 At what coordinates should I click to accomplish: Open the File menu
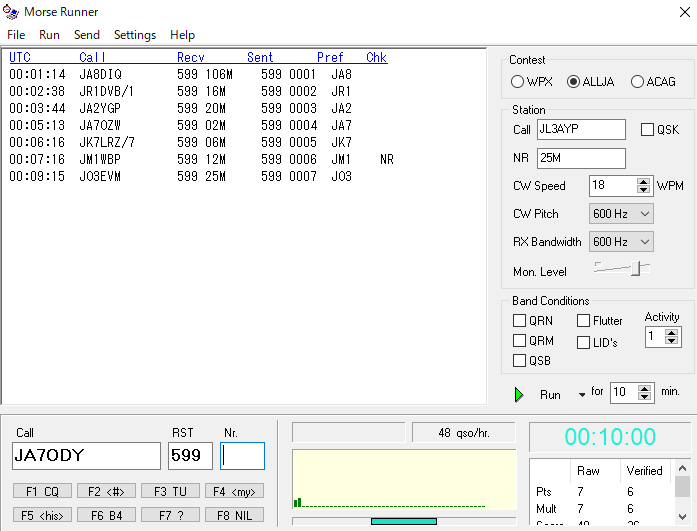[16, 35]
